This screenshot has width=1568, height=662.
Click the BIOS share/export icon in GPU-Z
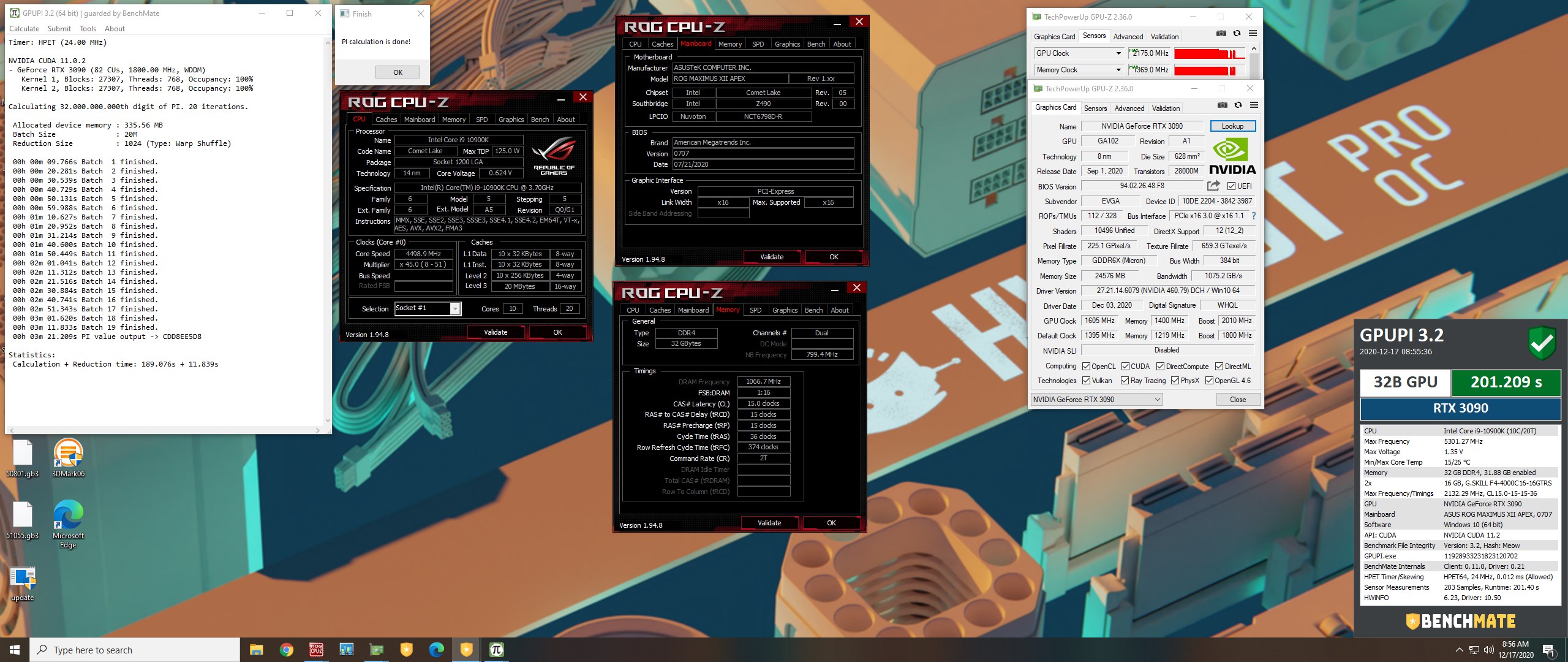[x=1213, y=186]
